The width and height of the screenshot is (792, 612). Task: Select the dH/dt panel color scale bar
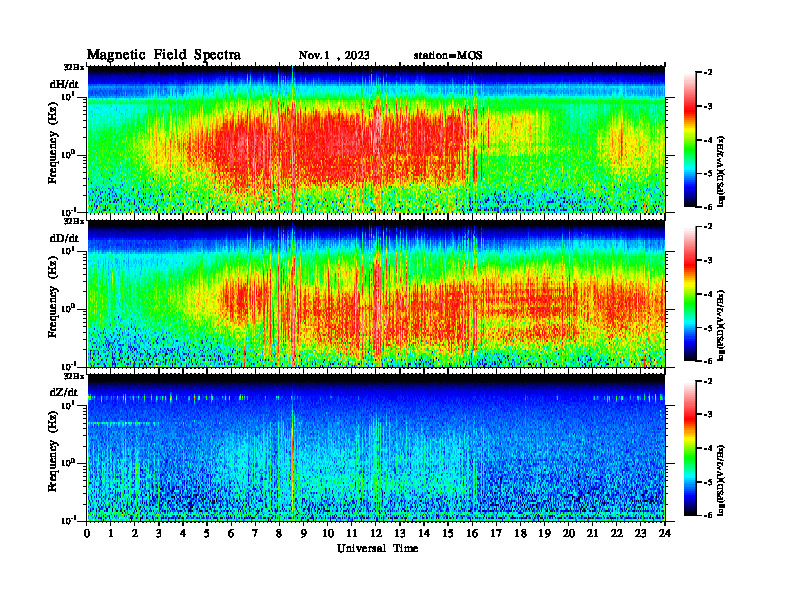click(690, 140)
